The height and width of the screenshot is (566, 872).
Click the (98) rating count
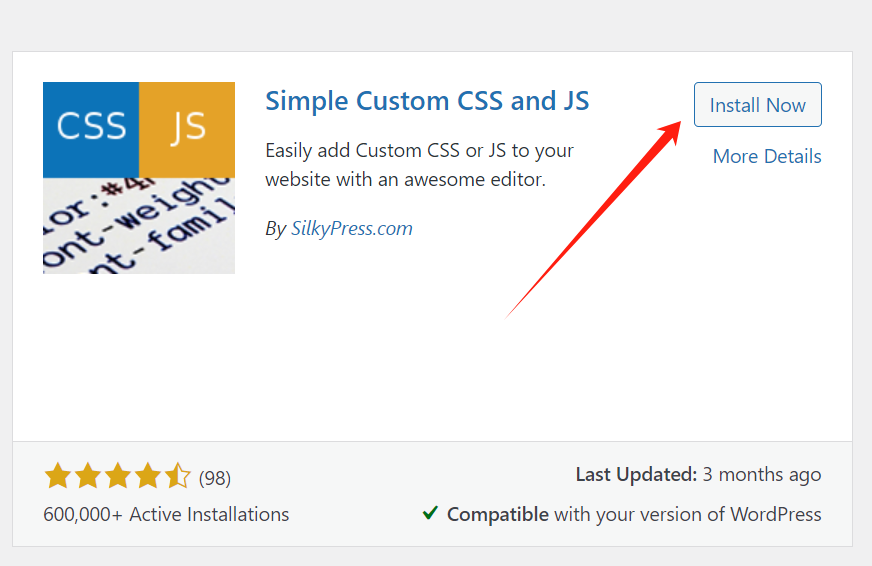tap(215, 478)
